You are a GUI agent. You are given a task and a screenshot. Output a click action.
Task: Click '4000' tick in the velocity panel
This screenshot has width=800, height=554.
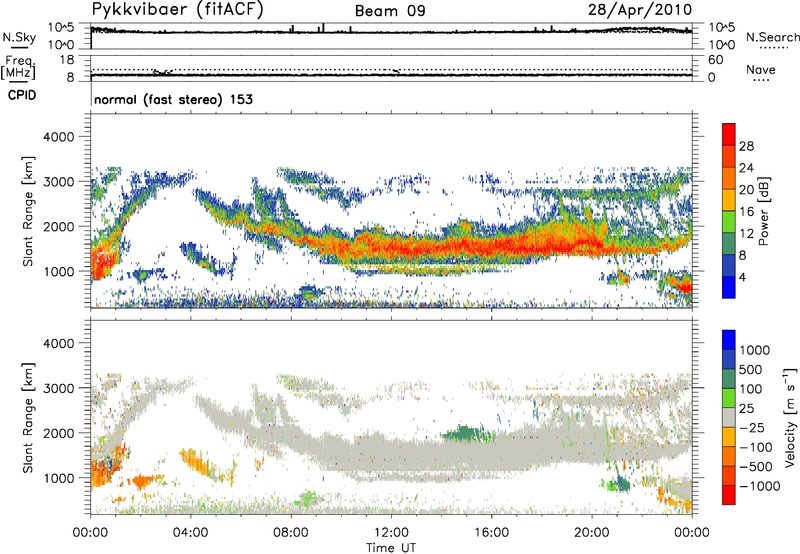(x=58, y=343)
